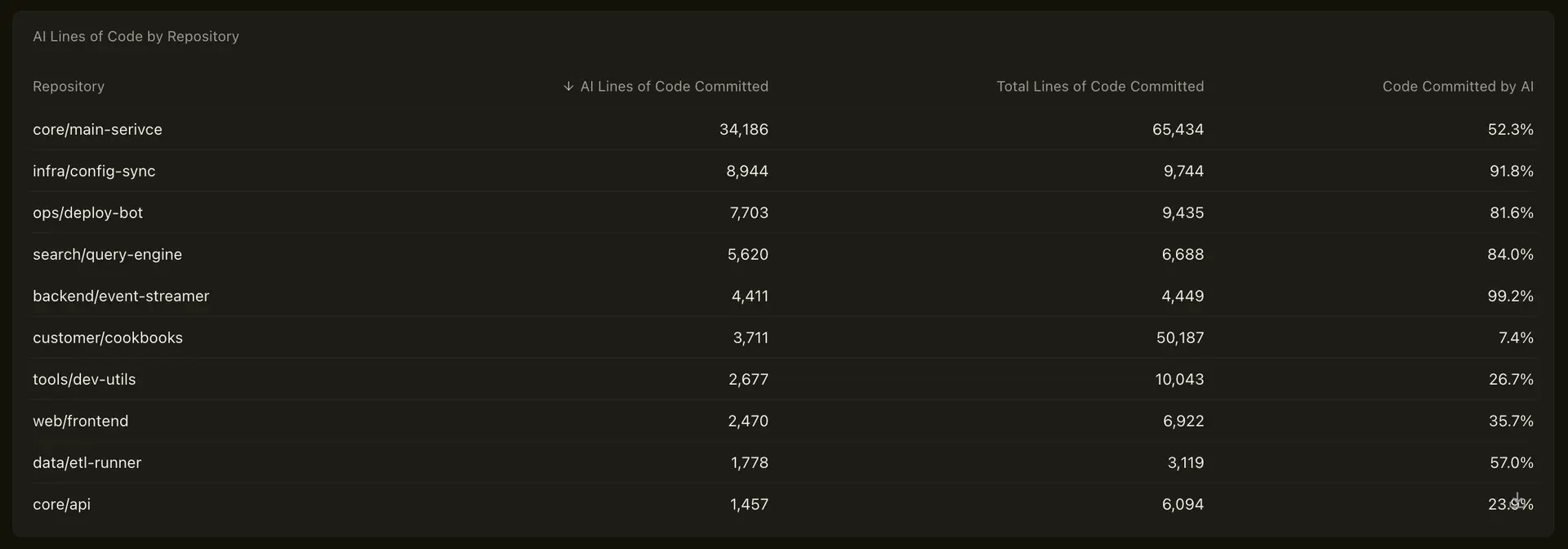Sort by Total Lines of Code Committed
The width and height of the screenshot is (1568, 549).
[x=1099, y=87]
